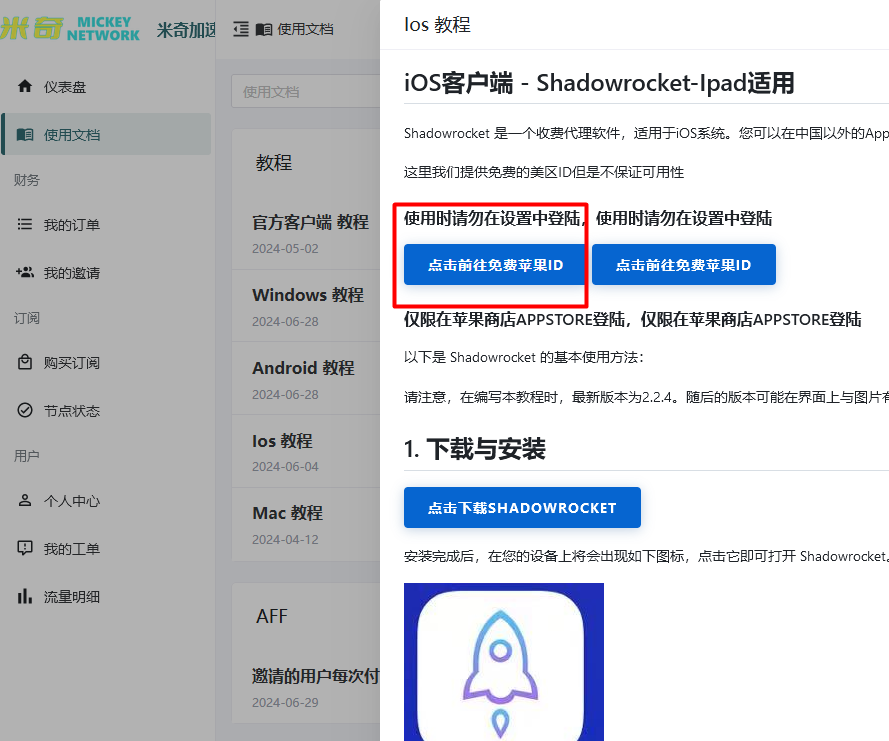Navigate to 购买订阅
Viewport: 889px width, 741px height.
coord(106,362)
